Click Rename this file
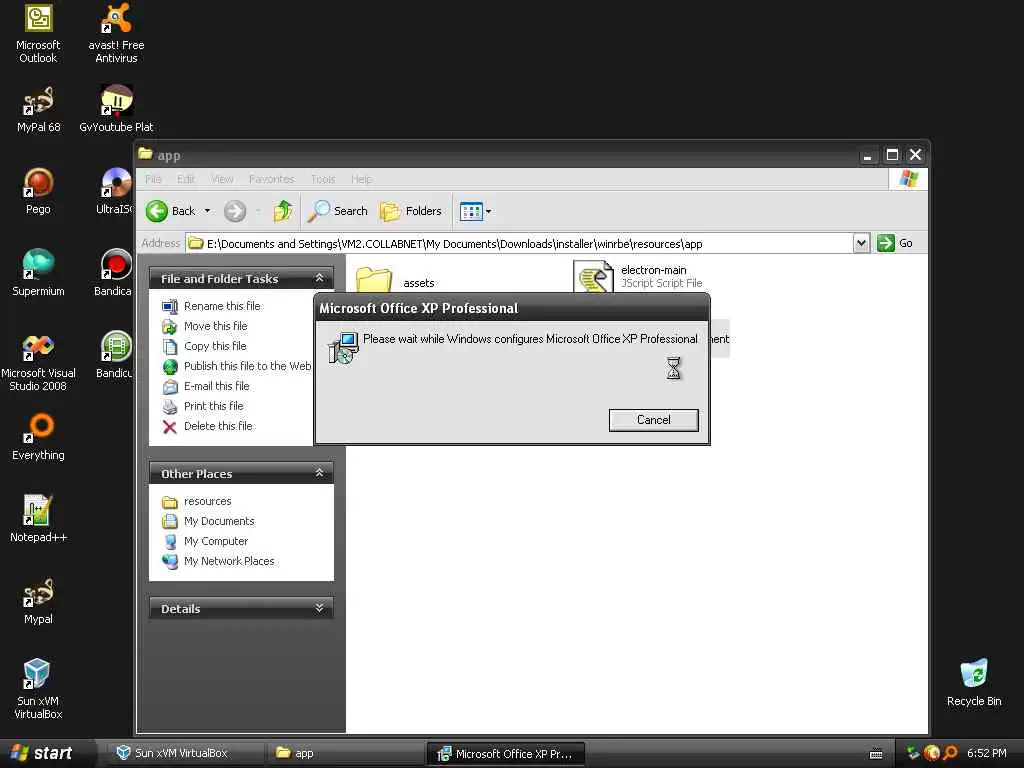The image size is (1024, 768). point(211,306)
